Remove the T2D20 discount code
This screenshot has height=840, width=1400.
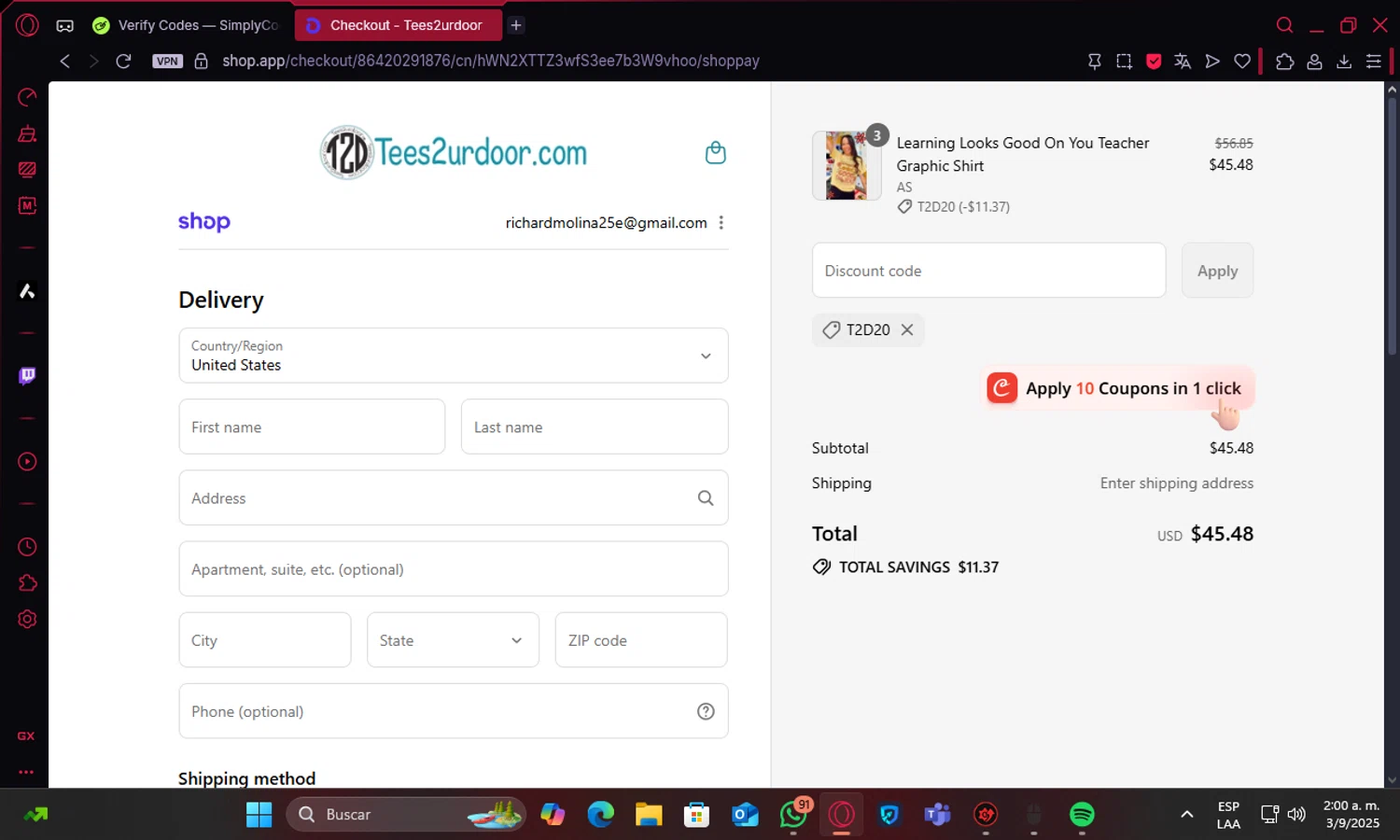907,329
